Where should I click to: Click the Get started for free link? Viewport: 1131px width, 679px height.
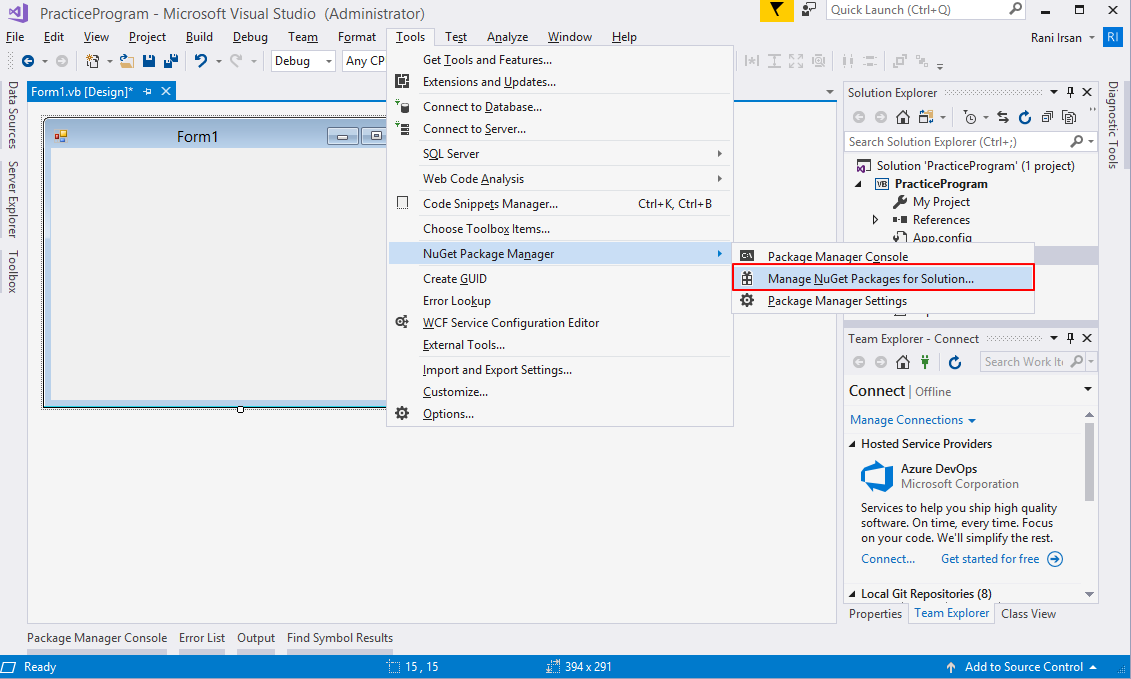(x=991, y=559)
